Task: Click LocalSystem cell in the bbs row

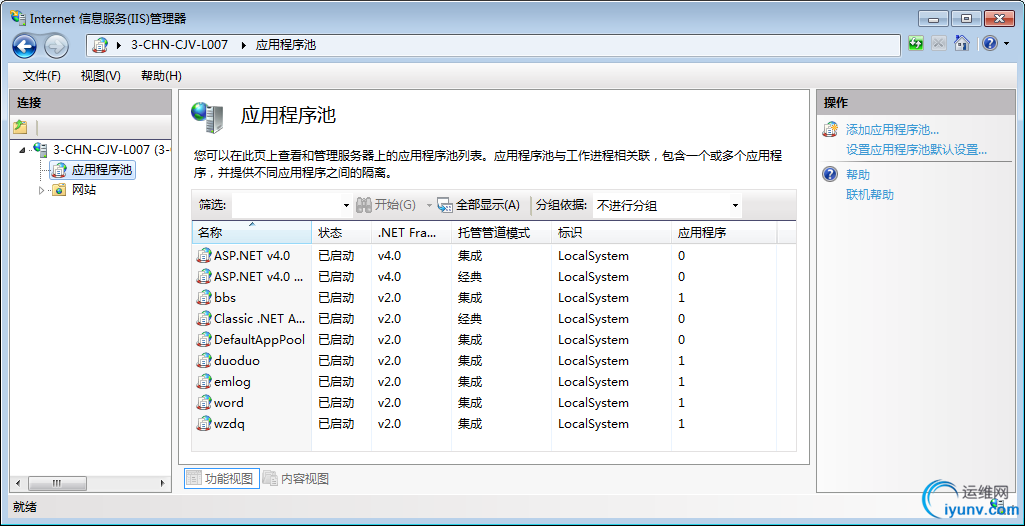Action: [x=593, y=298]
